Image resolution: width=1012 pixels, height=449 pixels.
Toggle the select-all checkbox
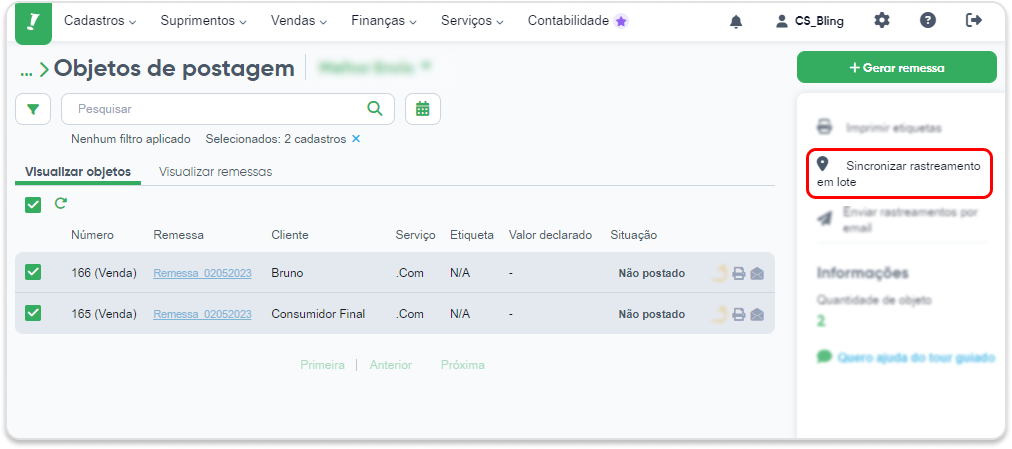pyautogui.click(x=33, y=205)
